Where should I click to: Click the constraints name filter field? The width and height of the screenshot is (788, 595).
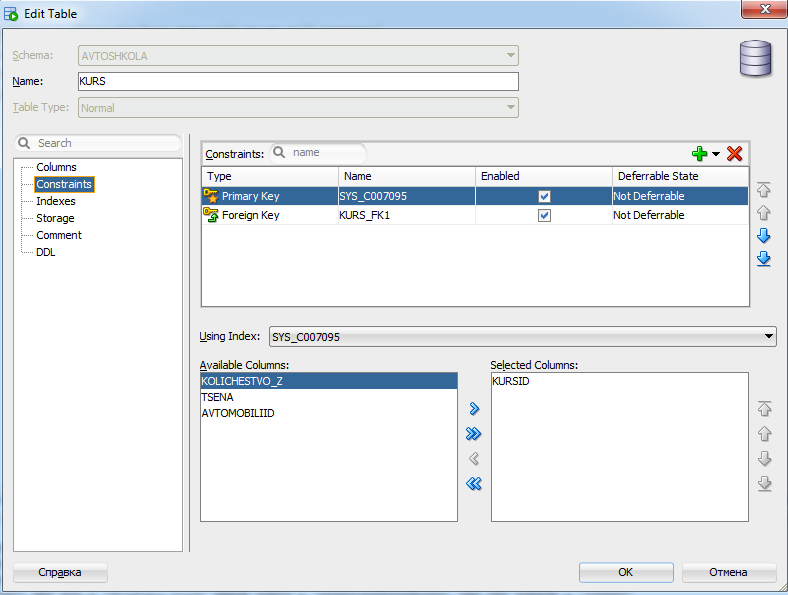318,153
